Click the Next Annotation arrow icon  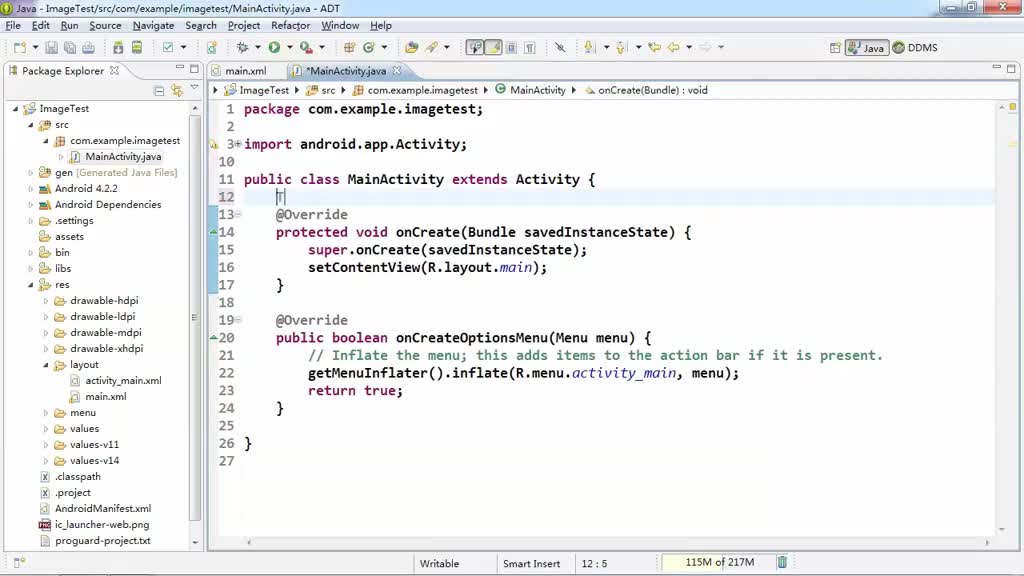(x=590, y=48)
